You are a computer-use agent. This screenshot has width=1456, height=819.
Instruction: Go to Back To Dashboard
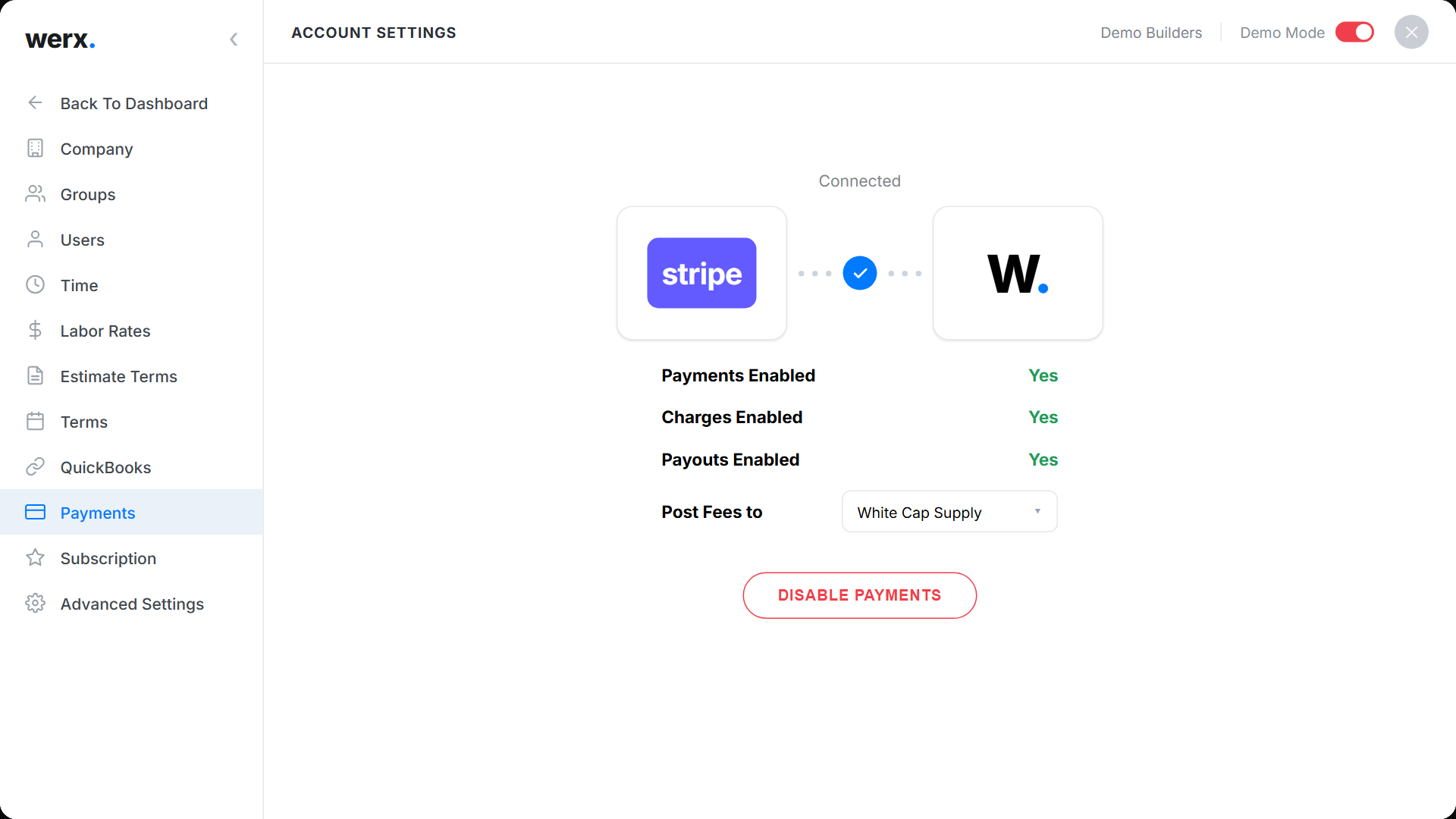point(132,103)
